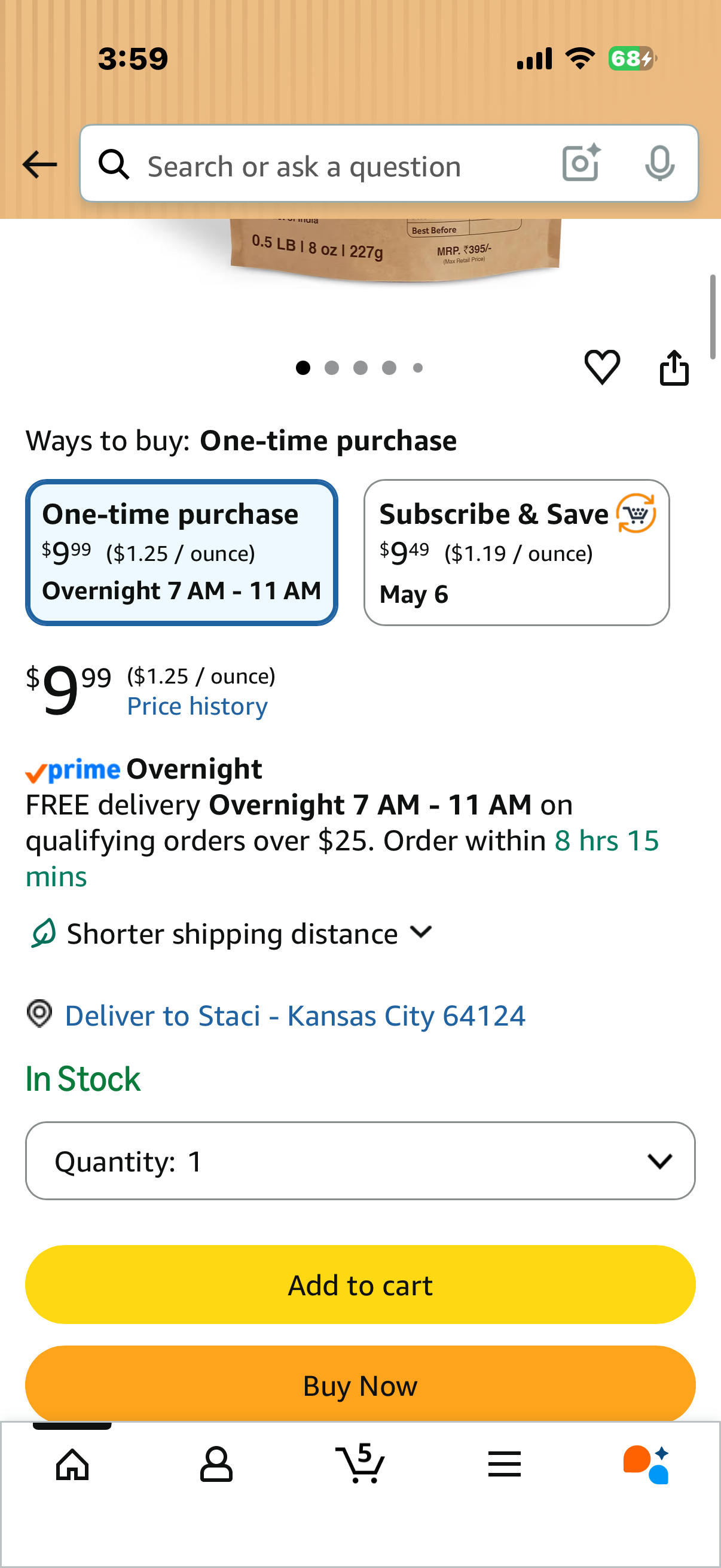
Task: Tap the microphone voice search icon
Action: coord(659,163)
